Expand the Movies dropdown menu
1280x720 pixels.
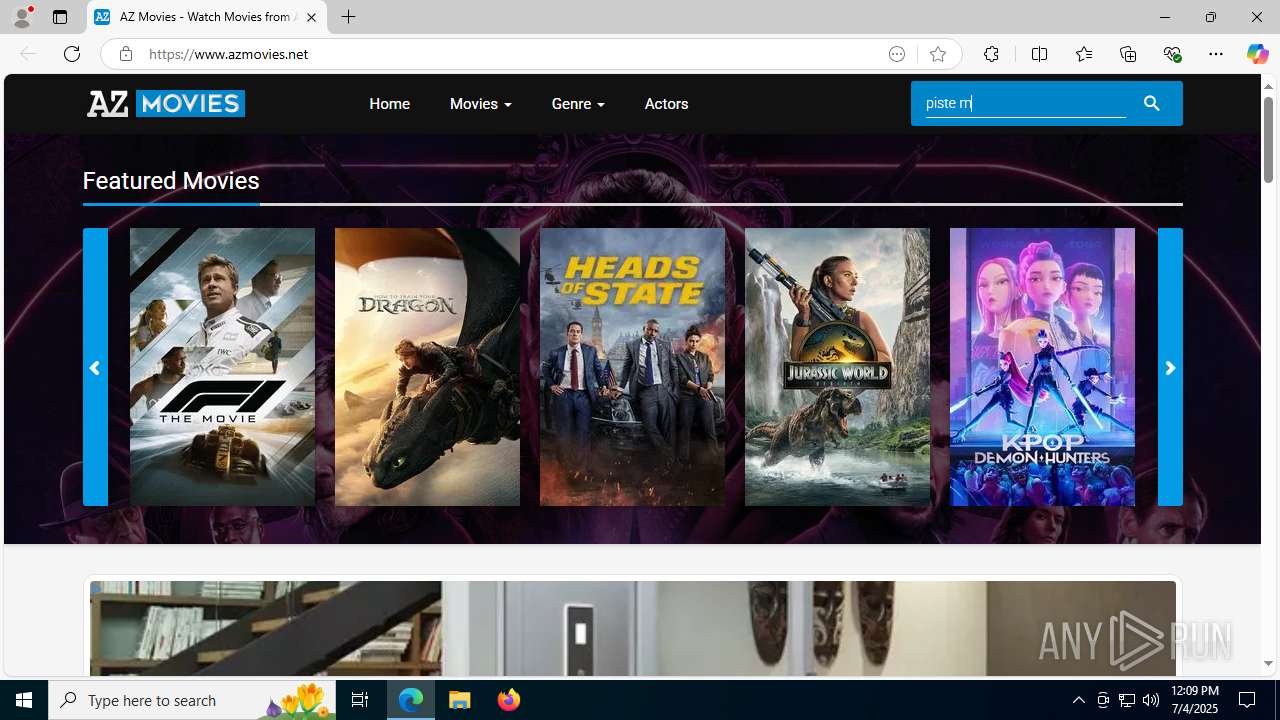pos(480,103)
